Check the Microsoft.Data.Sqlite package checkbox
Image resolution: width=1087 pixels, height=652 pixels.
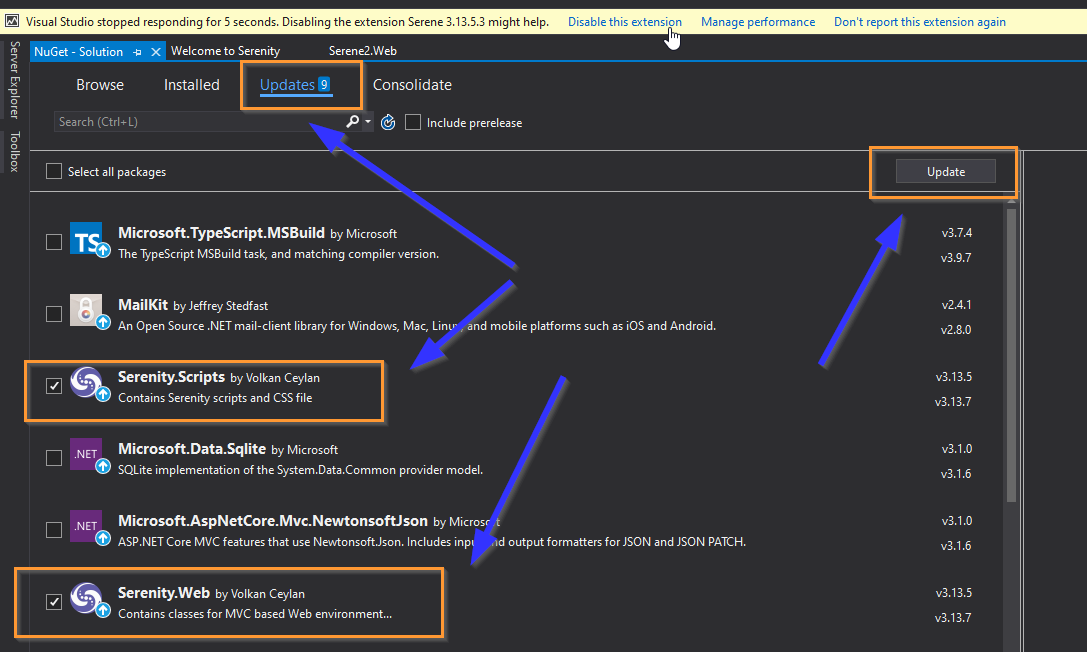(x=53, y=458)
